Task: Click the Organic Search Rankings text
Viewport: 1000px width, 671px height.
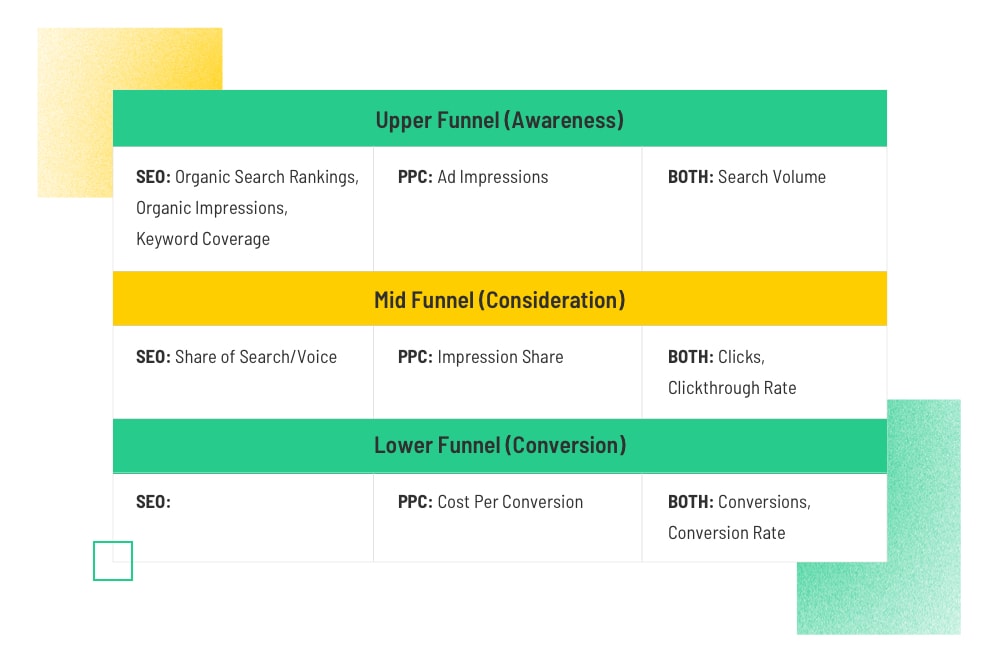Action: [x=266, y=177]
